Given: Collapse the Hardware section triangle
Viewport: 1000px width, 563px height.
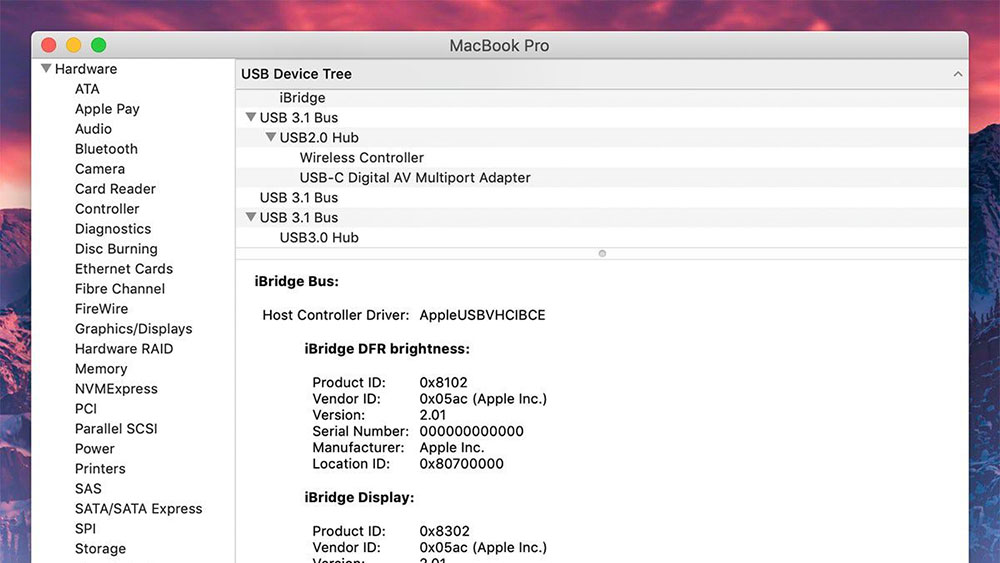Looking at the screenshot, I should [46, 69].
